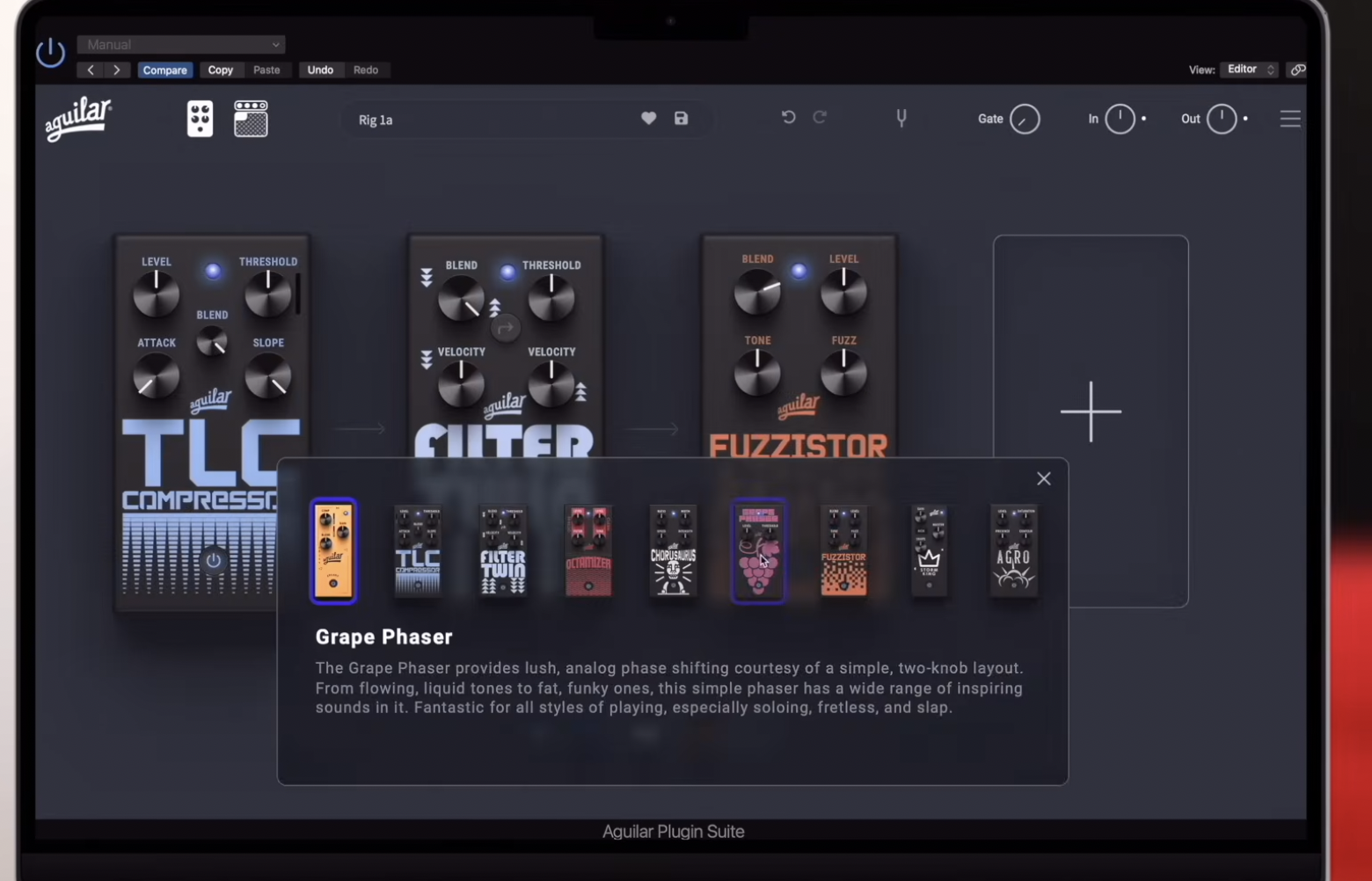1372x881 pixels.
Task: Click the Fuzzistor Fuzz knob
Action: (843, 373)
